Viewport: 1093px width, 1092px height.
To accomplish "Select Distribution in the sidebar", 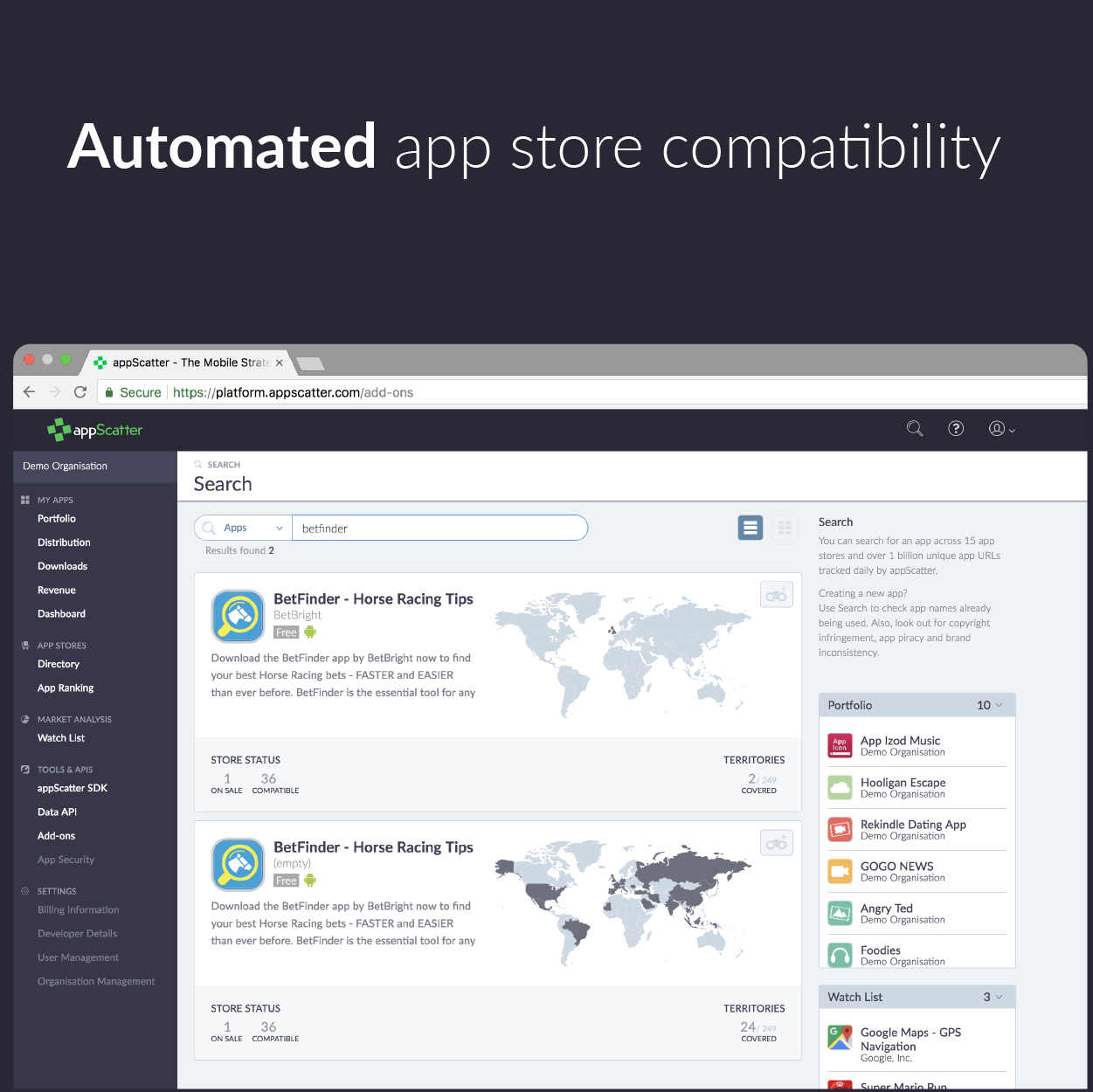I will click(x=63, y=542).
